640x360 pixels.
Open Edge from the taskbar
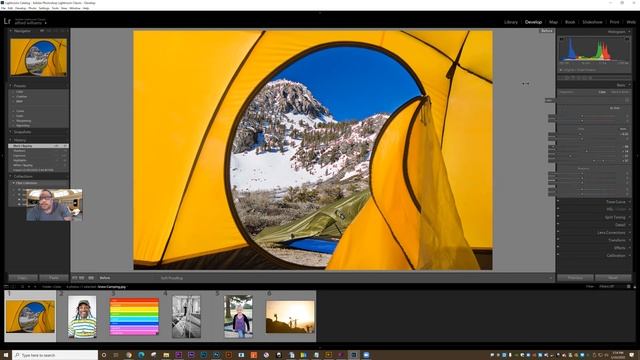pyautogui.click(x=141, y=355)
